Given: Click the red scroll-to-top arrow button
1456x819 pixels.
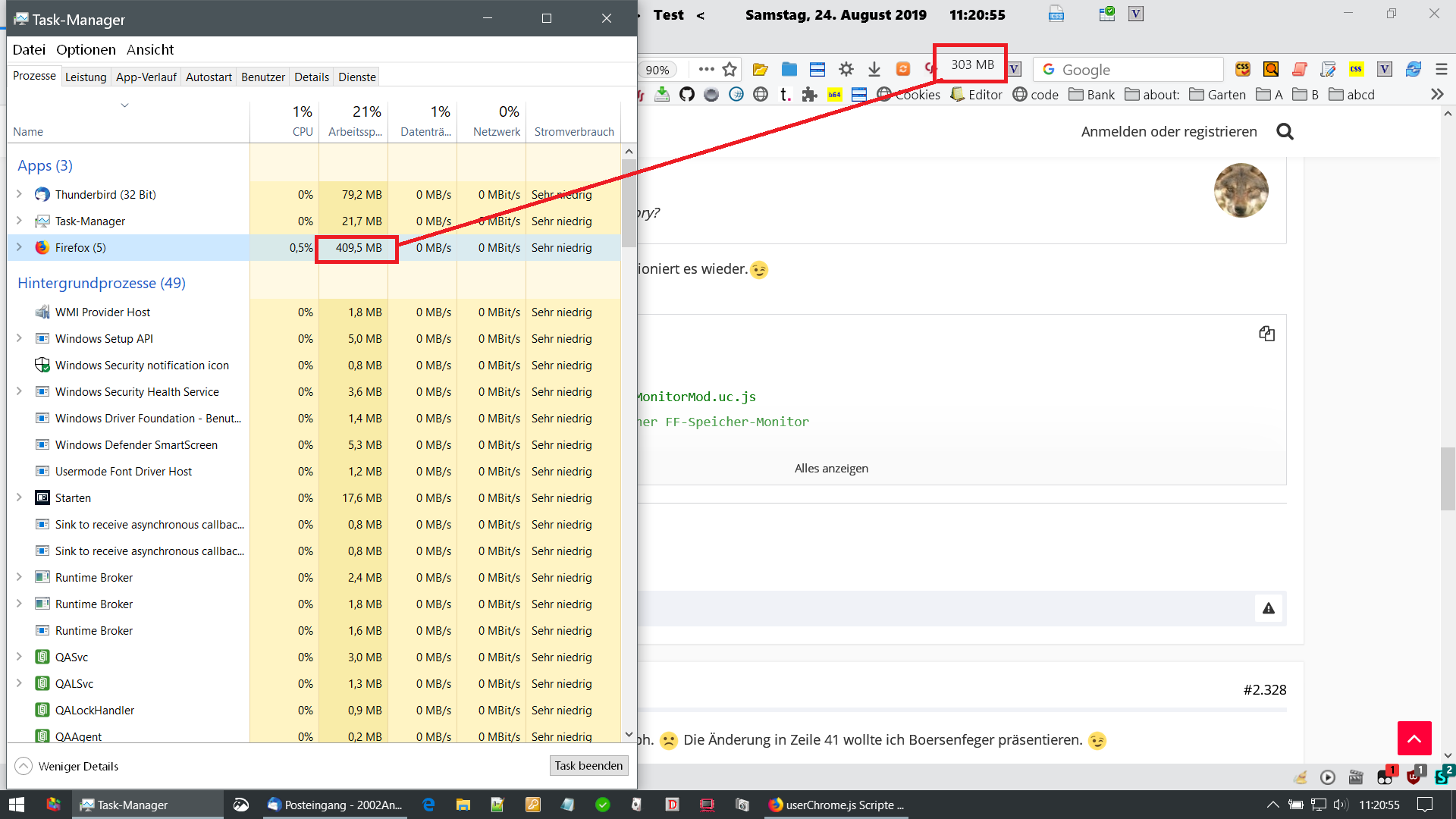Looking at the screenshot, I should 1414,738.
